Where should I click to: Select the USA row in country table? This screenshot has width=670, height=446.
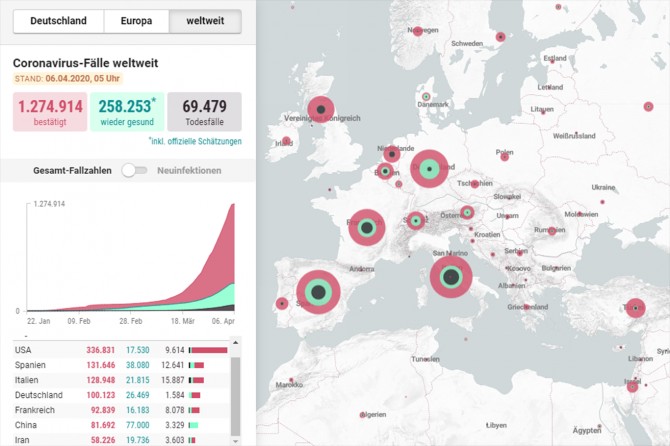pos(120,350)
